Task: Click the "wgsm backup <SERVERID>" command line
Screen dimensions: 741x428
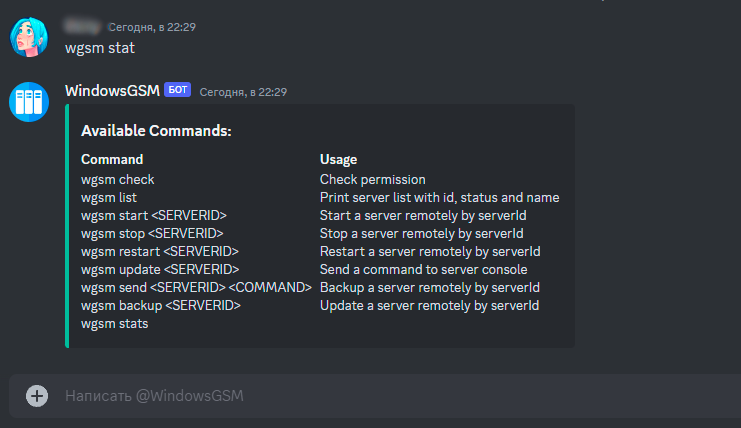Action: pos(161,305)
